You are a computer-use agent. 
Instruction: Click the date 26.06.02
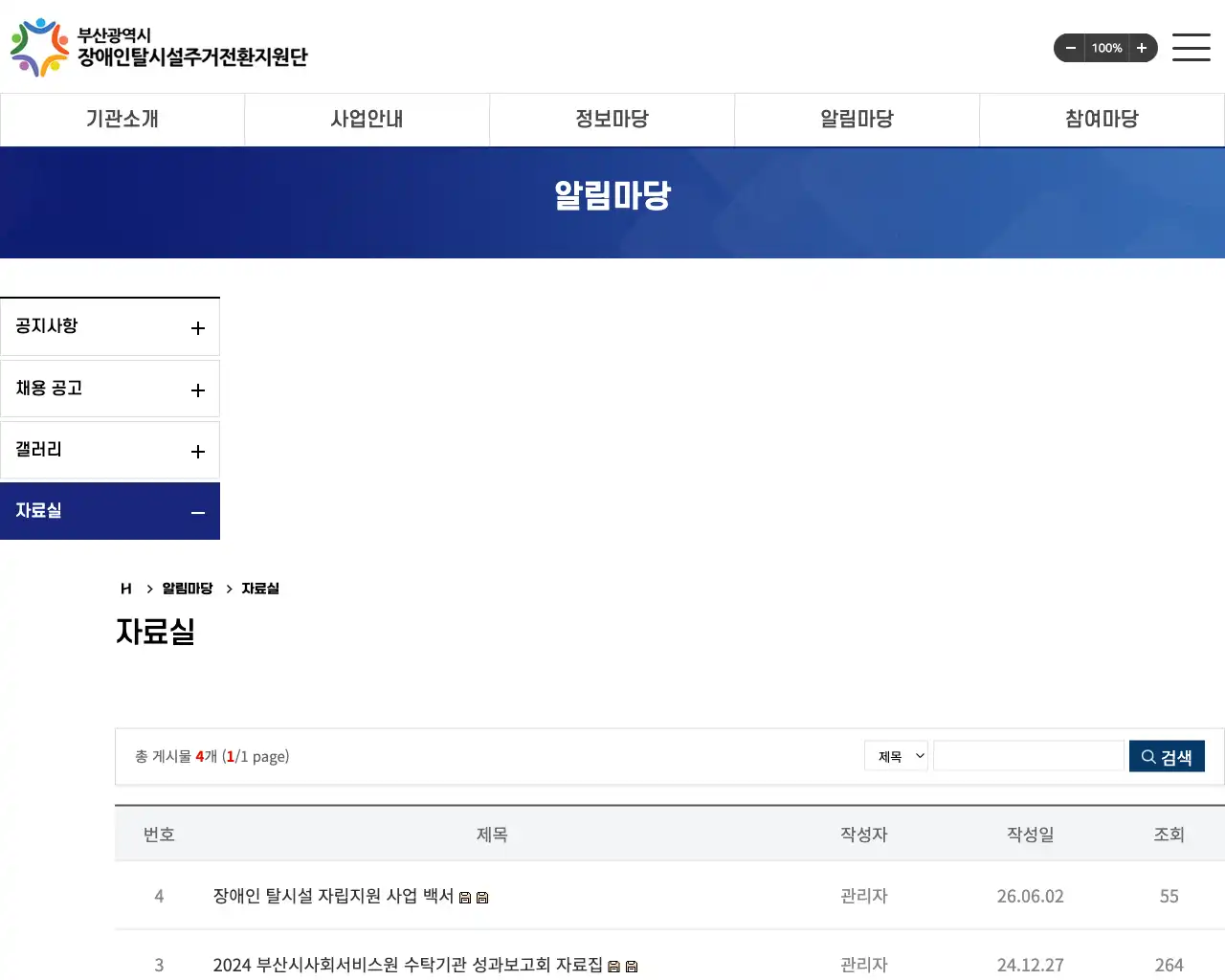click(1031, 897)
